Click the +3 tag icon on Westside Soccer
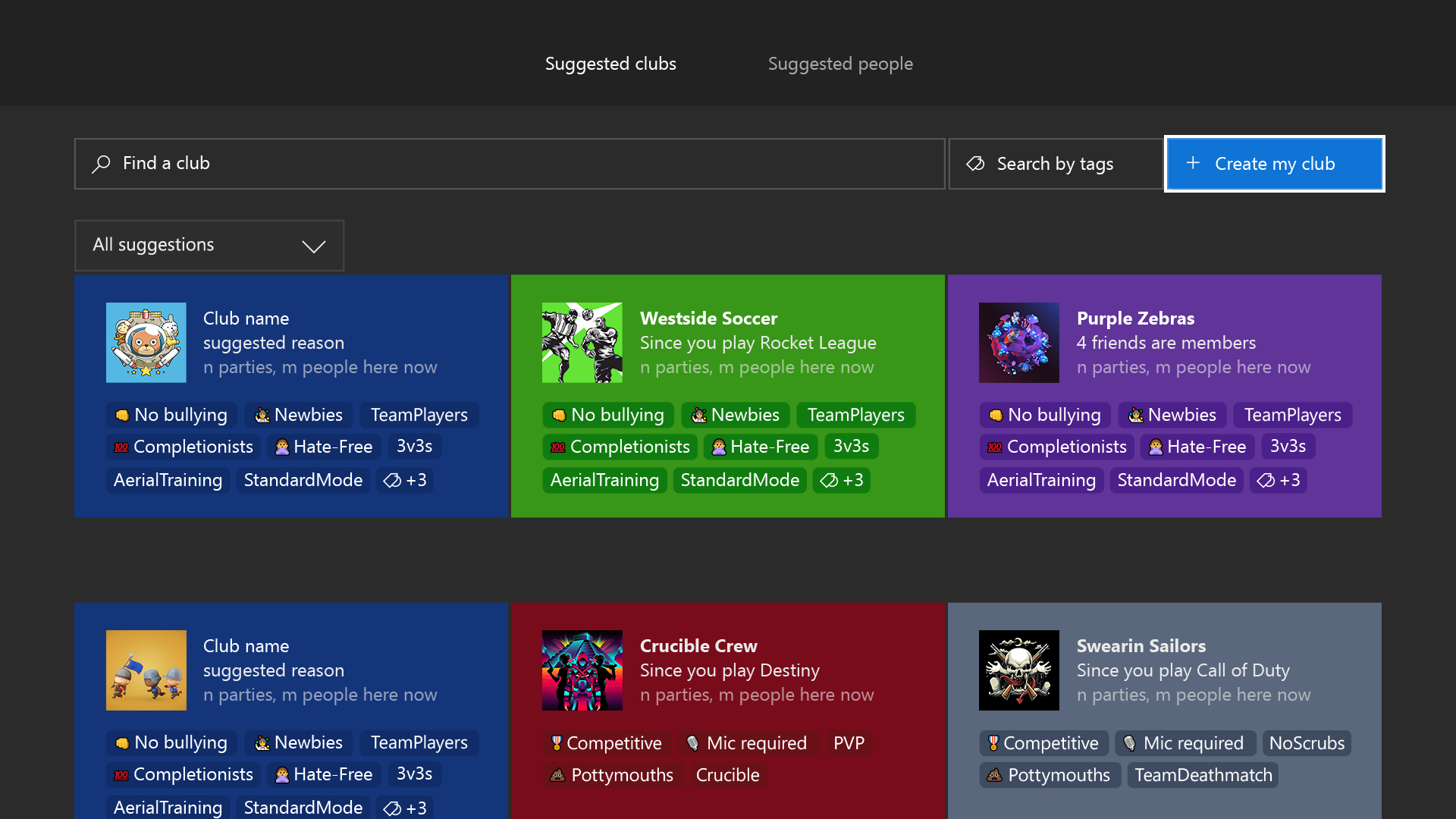The height and width of the screenshot is (819, 1456). pyautogui.click(x=830, y=480)
